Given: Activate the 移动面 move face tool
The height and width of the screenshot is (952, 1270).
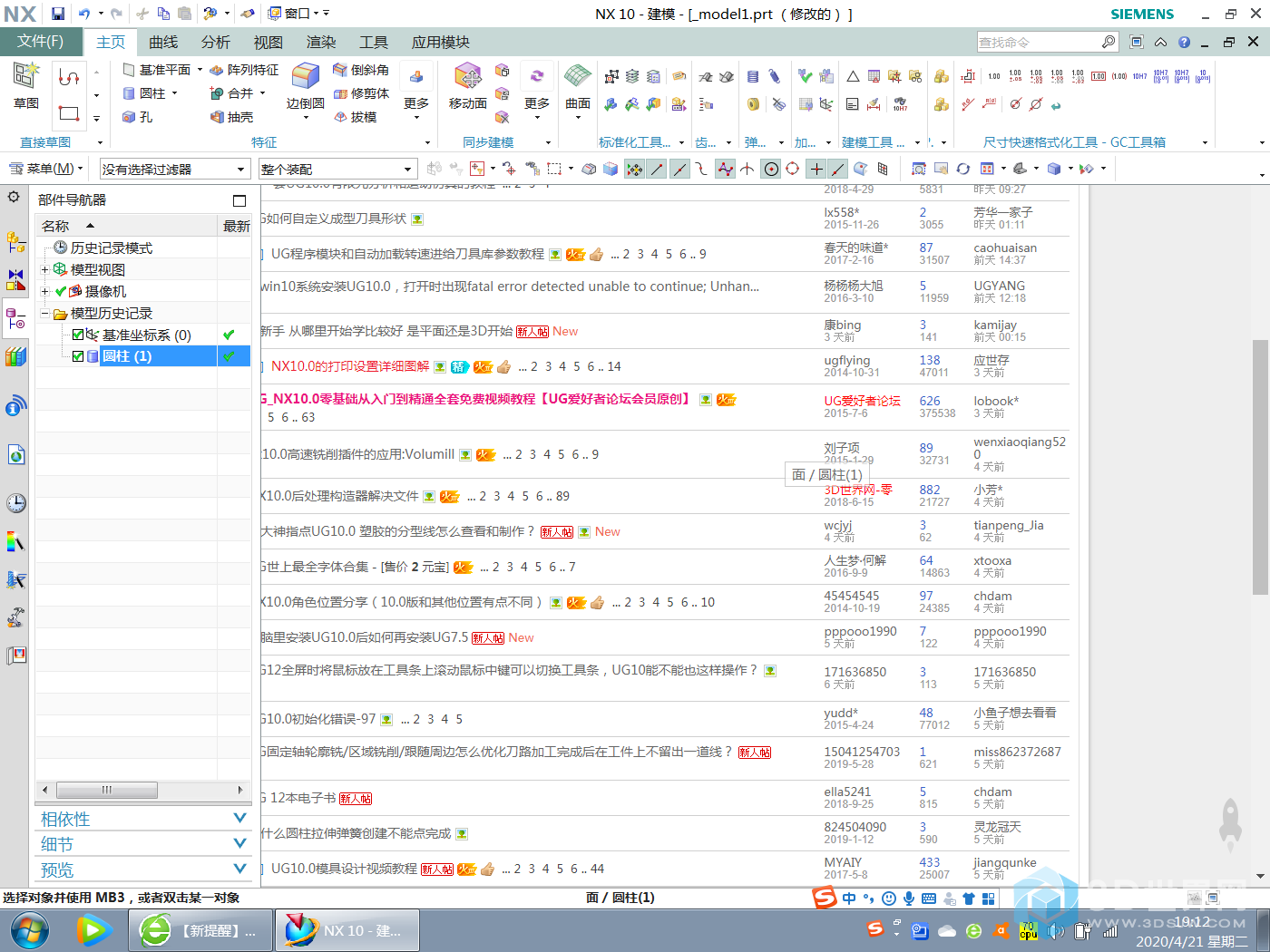Looking at the screenshot, I should coord(468,85).
